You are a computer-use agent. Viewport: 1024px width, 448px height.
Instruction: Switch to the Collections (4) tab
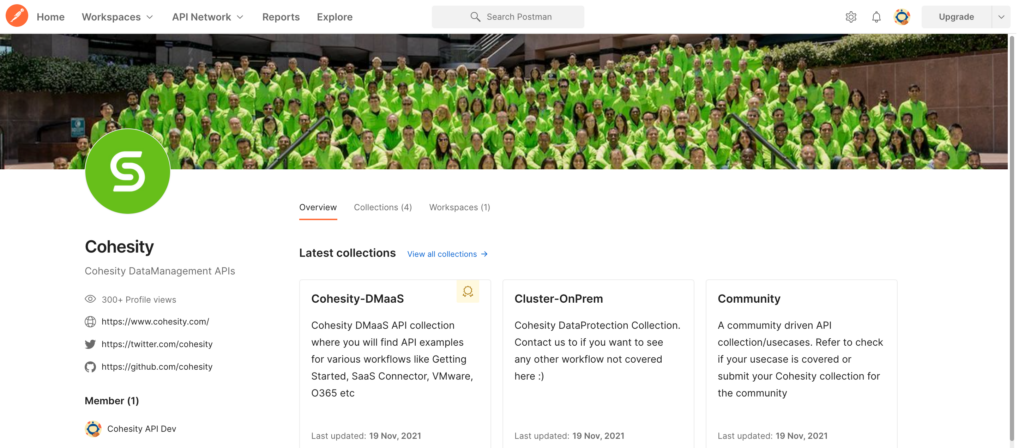(x=382, y=207)
